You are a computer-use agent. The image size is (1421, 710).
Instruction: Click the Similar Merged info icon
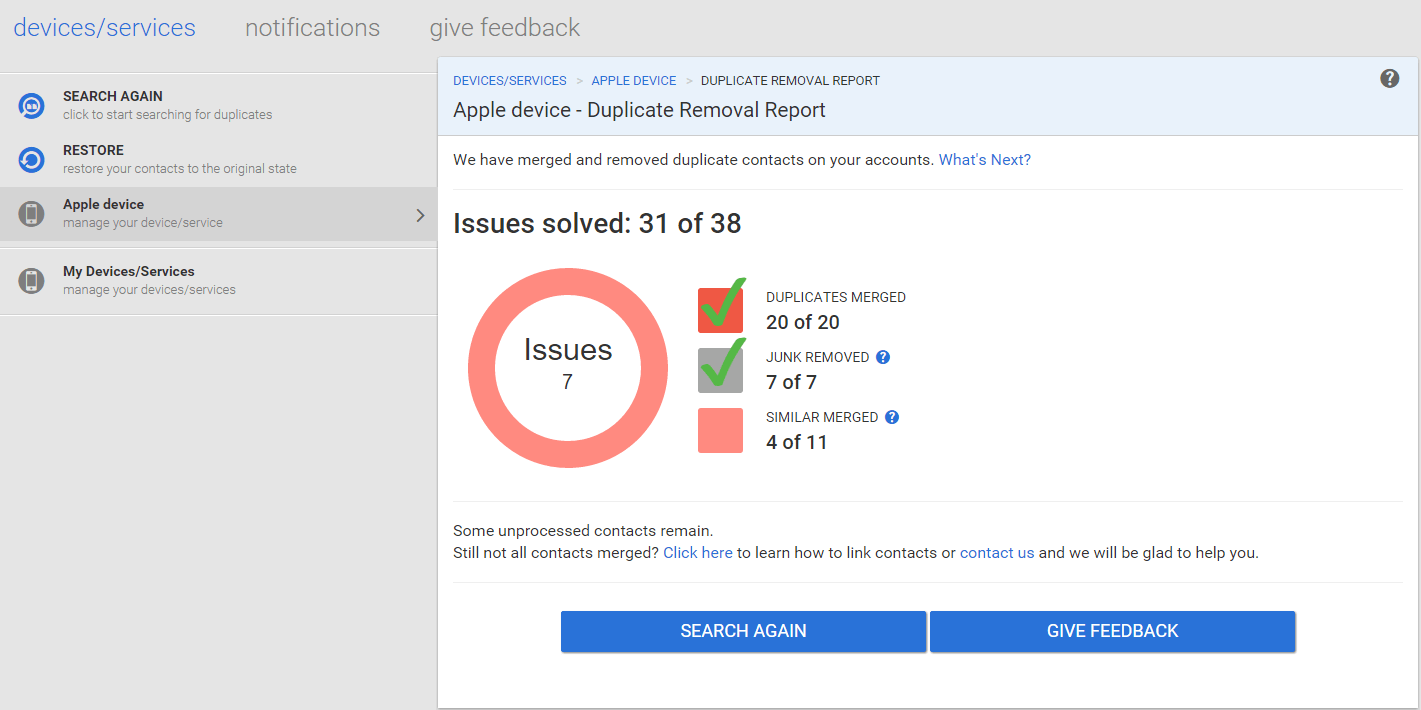pos(892,417)
